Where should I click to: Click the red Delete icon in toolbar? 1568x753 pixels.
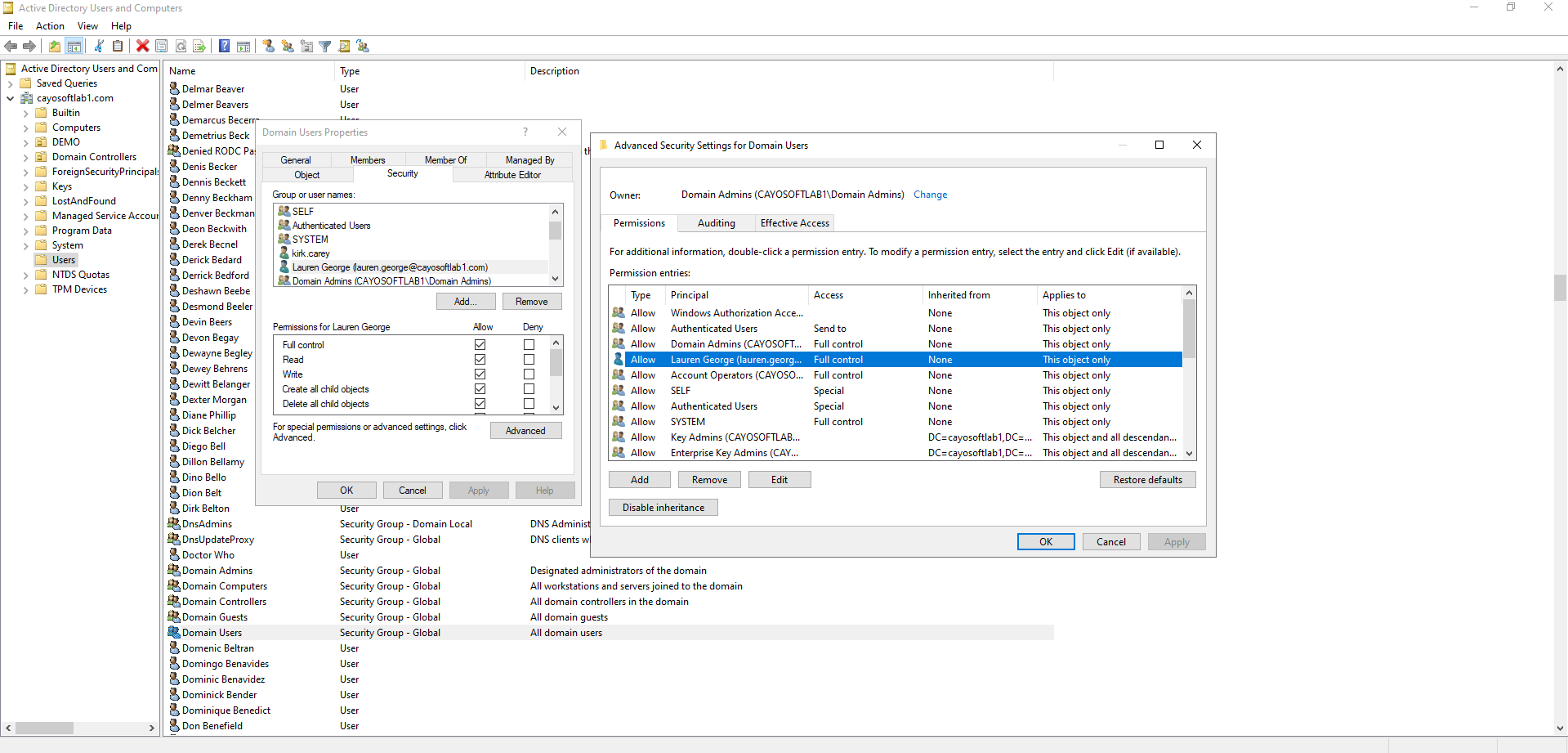(x=142, y=46)
